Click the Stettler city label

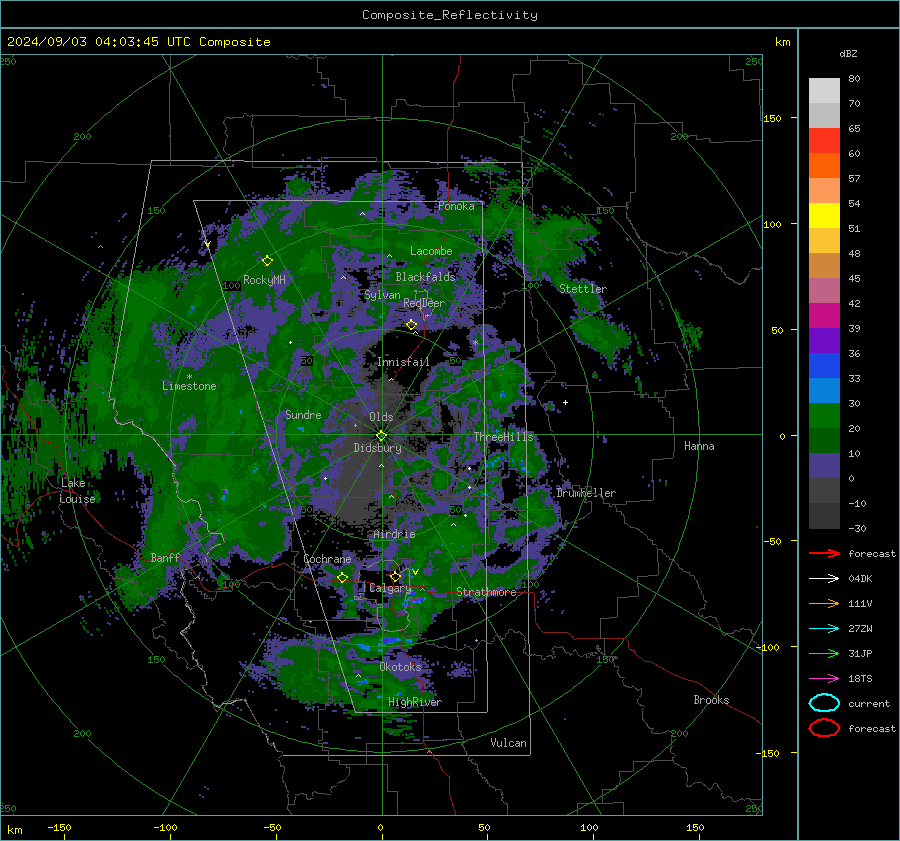pos(583,289)
